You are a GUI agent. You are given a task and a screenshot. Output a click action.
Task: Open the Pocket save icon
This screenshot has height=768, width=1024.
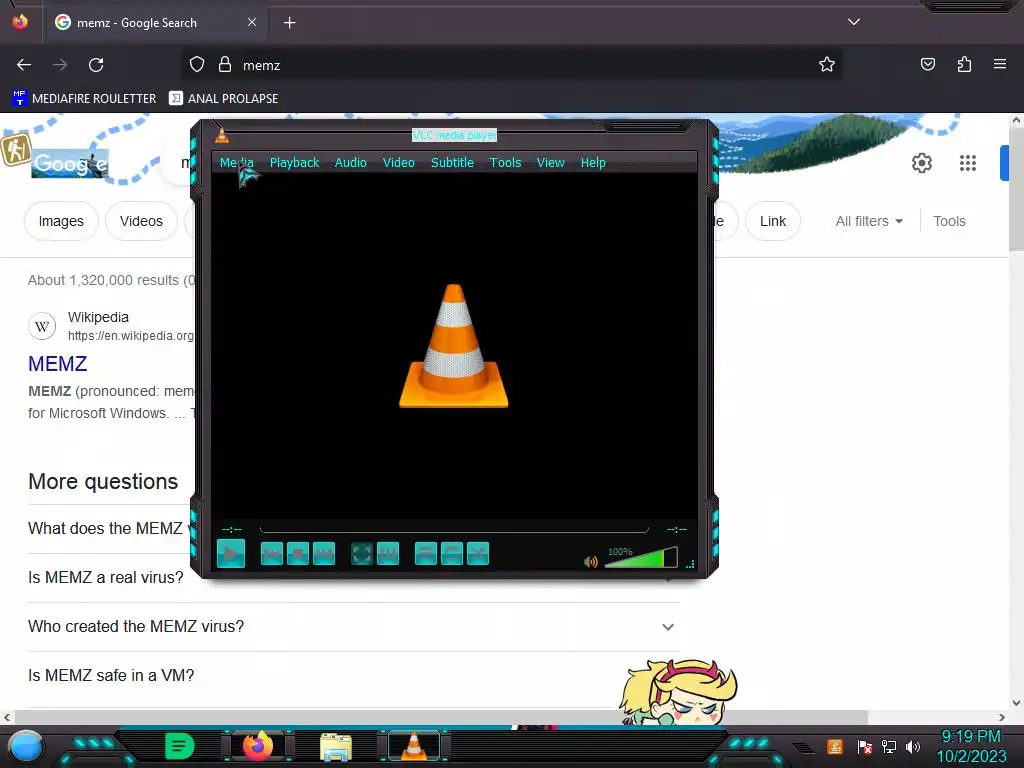tap(928, 65)
